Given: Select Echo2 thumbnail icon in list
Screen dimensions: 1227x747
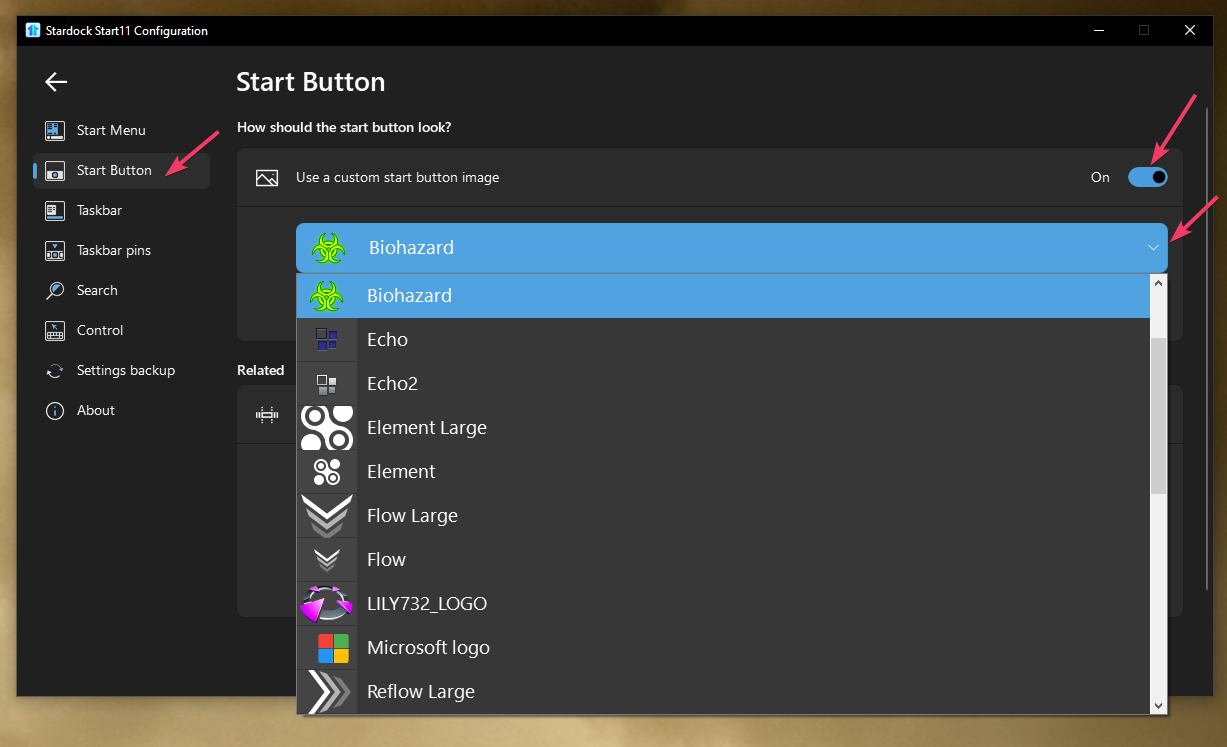Looking at the screenshot, I should pyautogui.click(x=327, y=384).
